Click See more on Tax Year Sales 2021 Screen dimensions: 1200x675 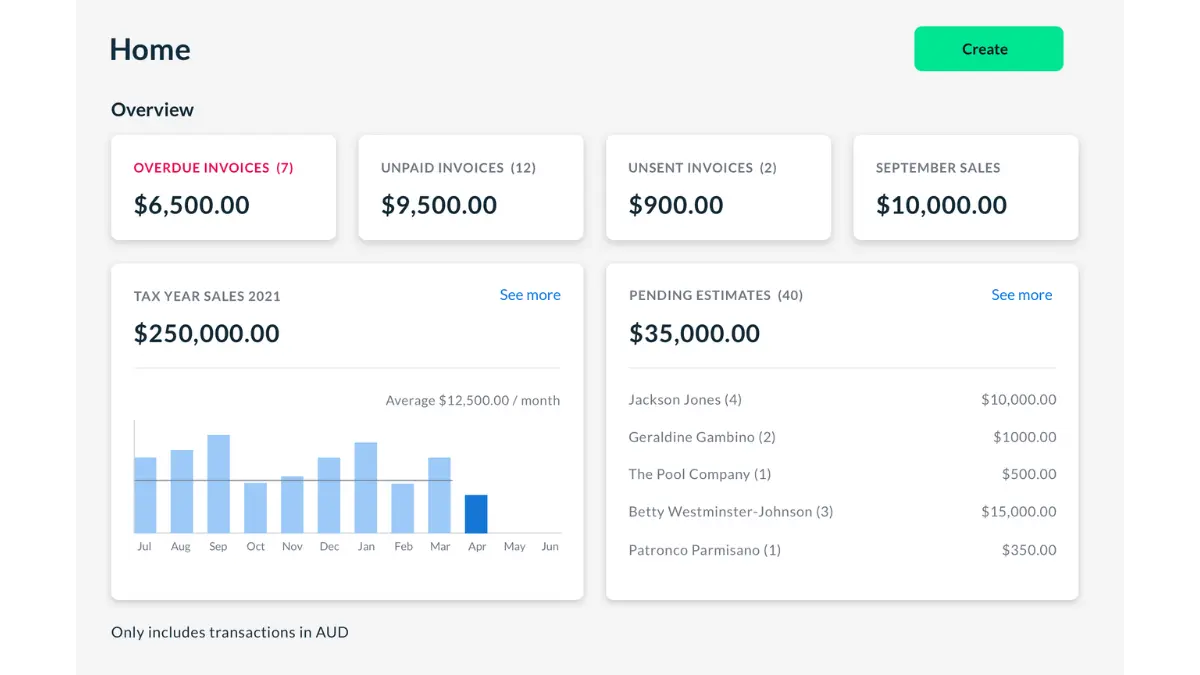pos(530,295)
